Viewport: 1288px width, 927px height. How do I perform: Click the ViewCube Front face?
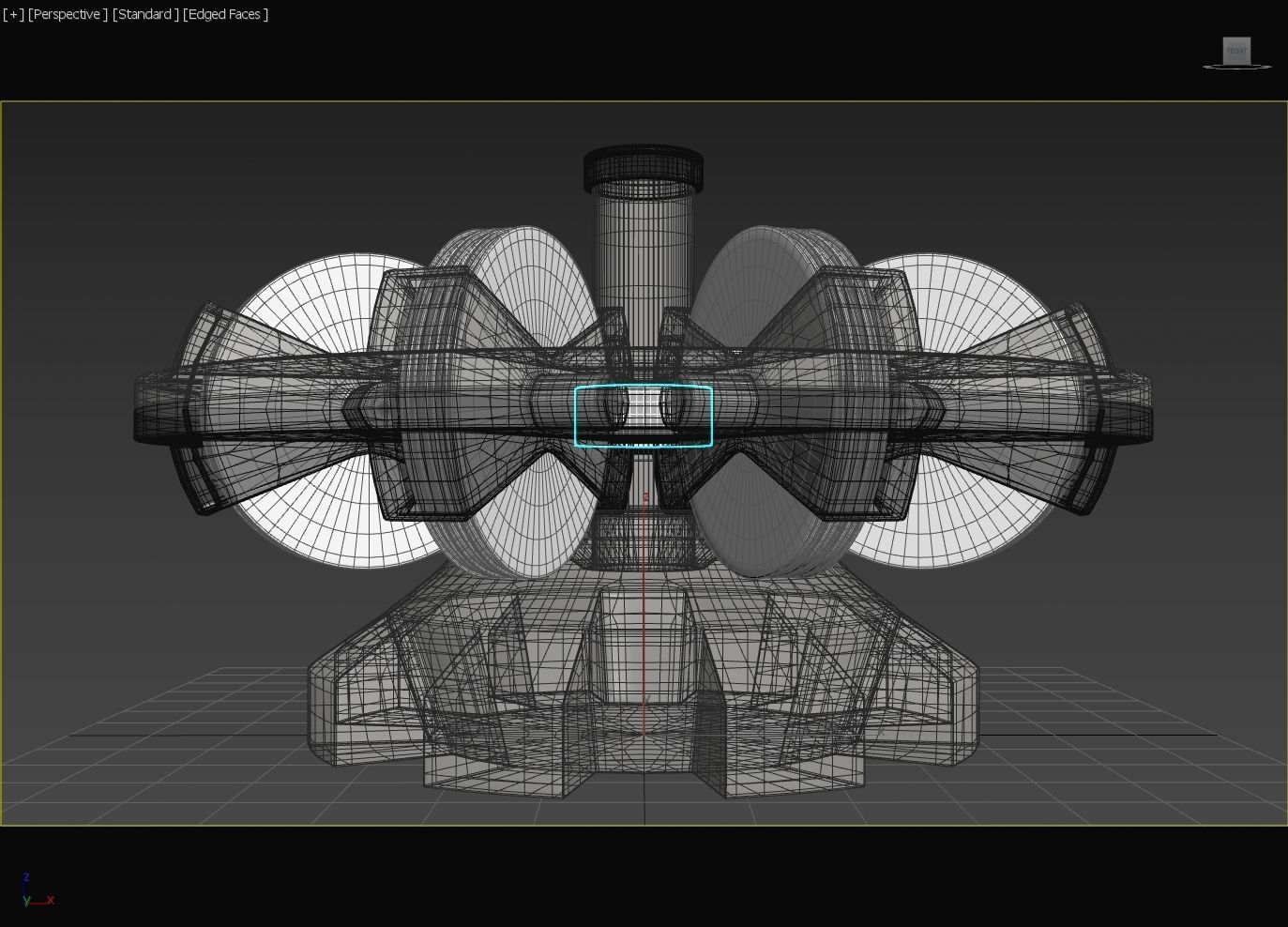(x=1236, y=51)
